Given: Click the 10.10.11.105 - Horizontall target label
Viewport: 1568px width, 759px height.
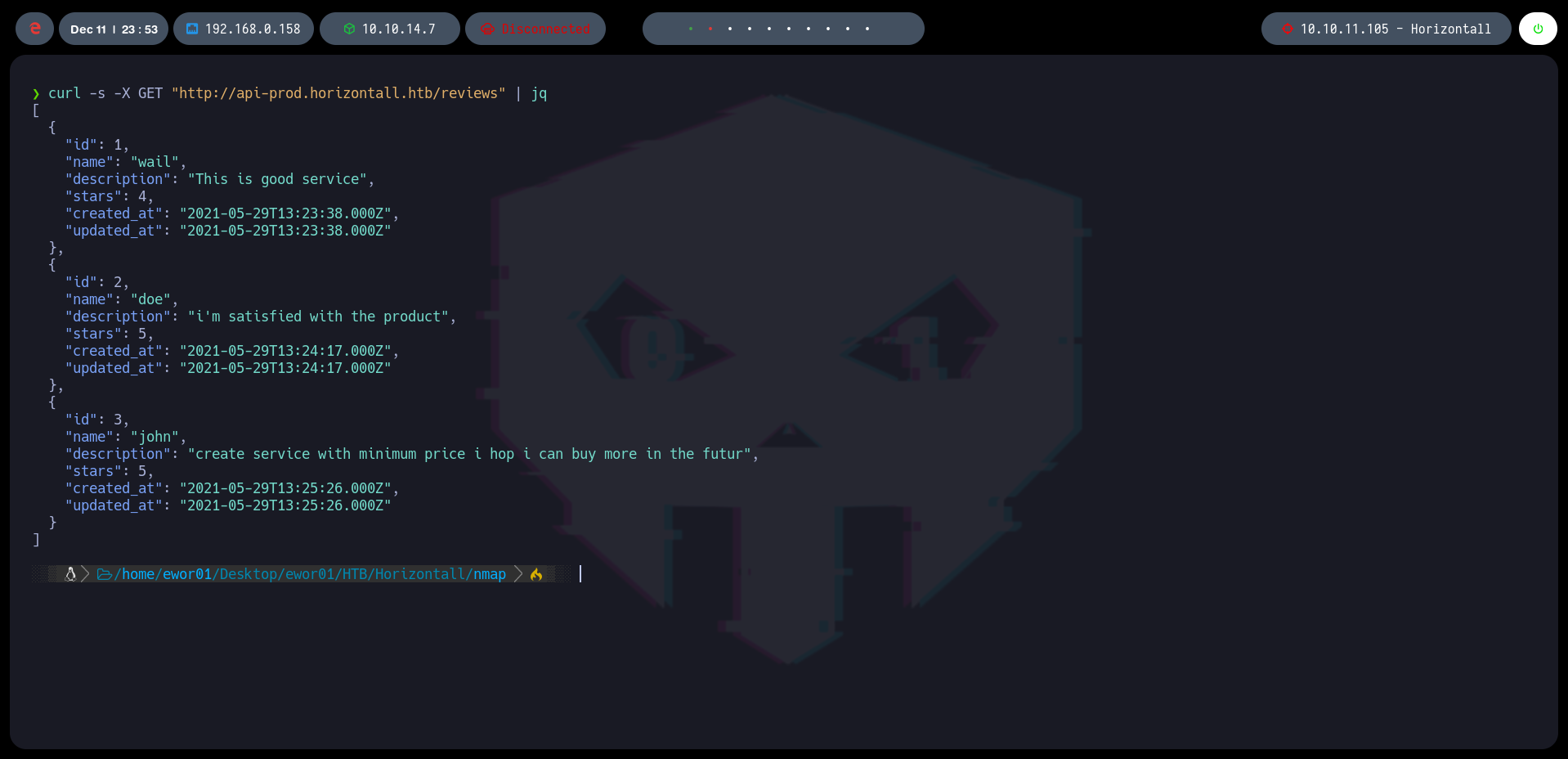Looking at the screenshot, I should (1396, 29).
